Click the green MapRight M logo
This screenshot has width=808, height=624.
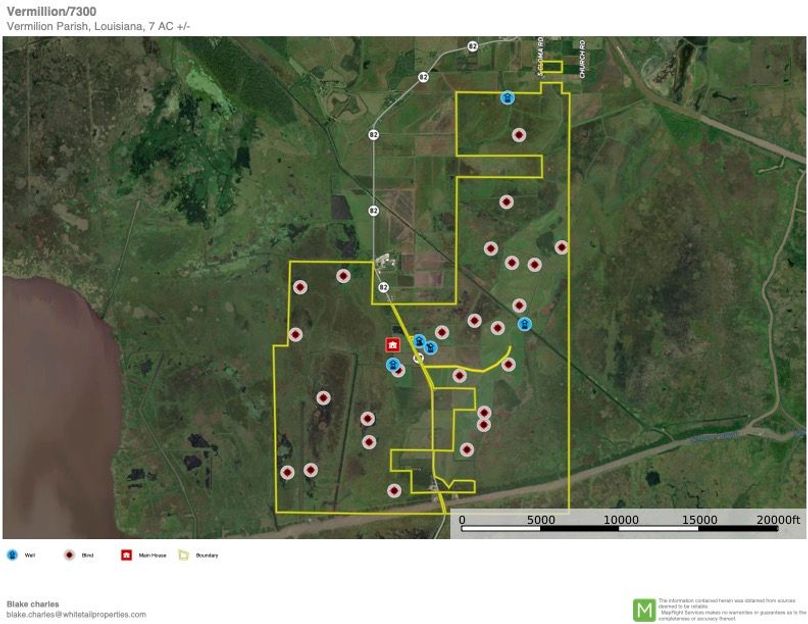pyautogui.click(x=644, y=609)
